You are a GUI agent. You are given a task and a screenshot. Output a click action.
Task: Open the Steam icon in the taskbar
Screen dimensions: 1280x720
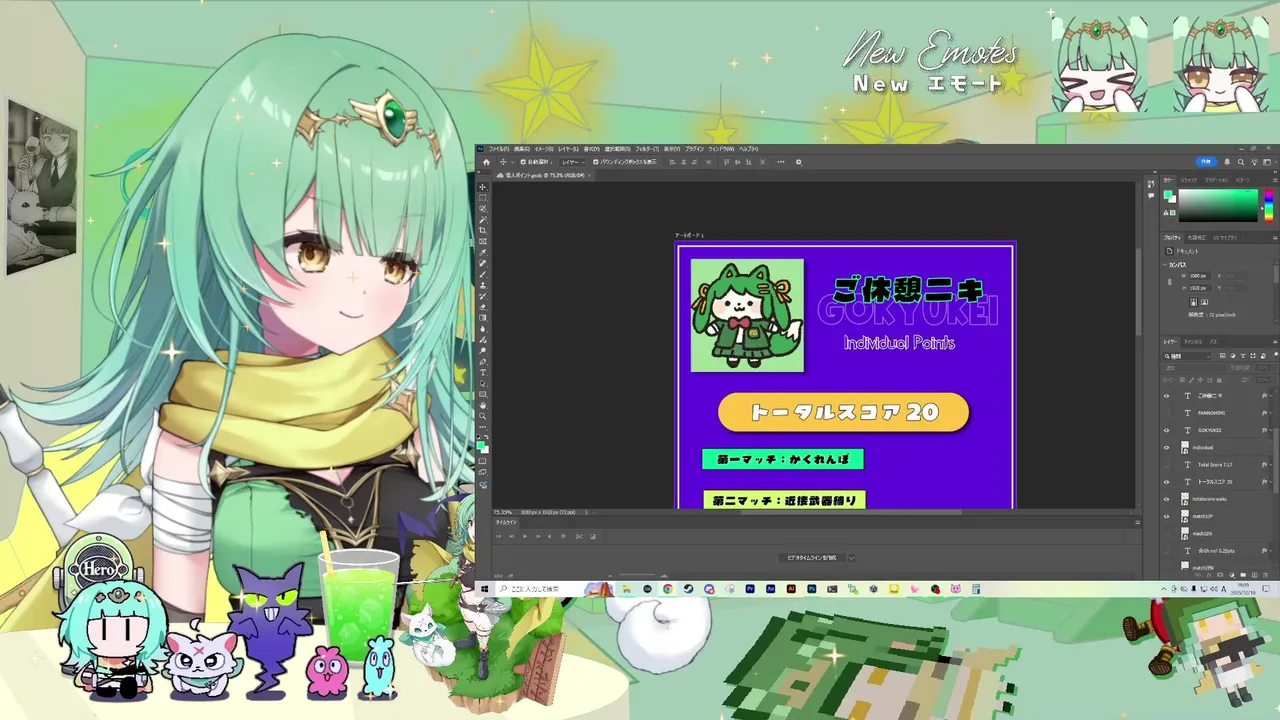[688, 589]
